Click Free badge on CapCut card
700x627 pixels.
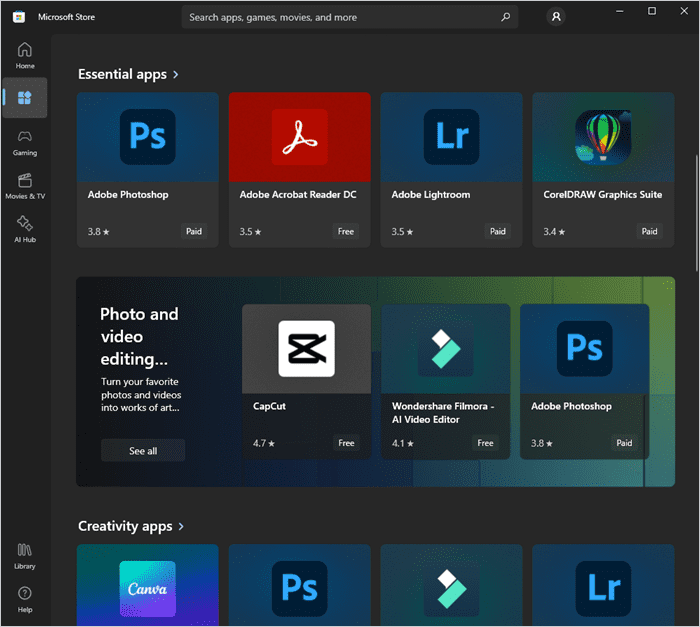[x=346, y=443]
